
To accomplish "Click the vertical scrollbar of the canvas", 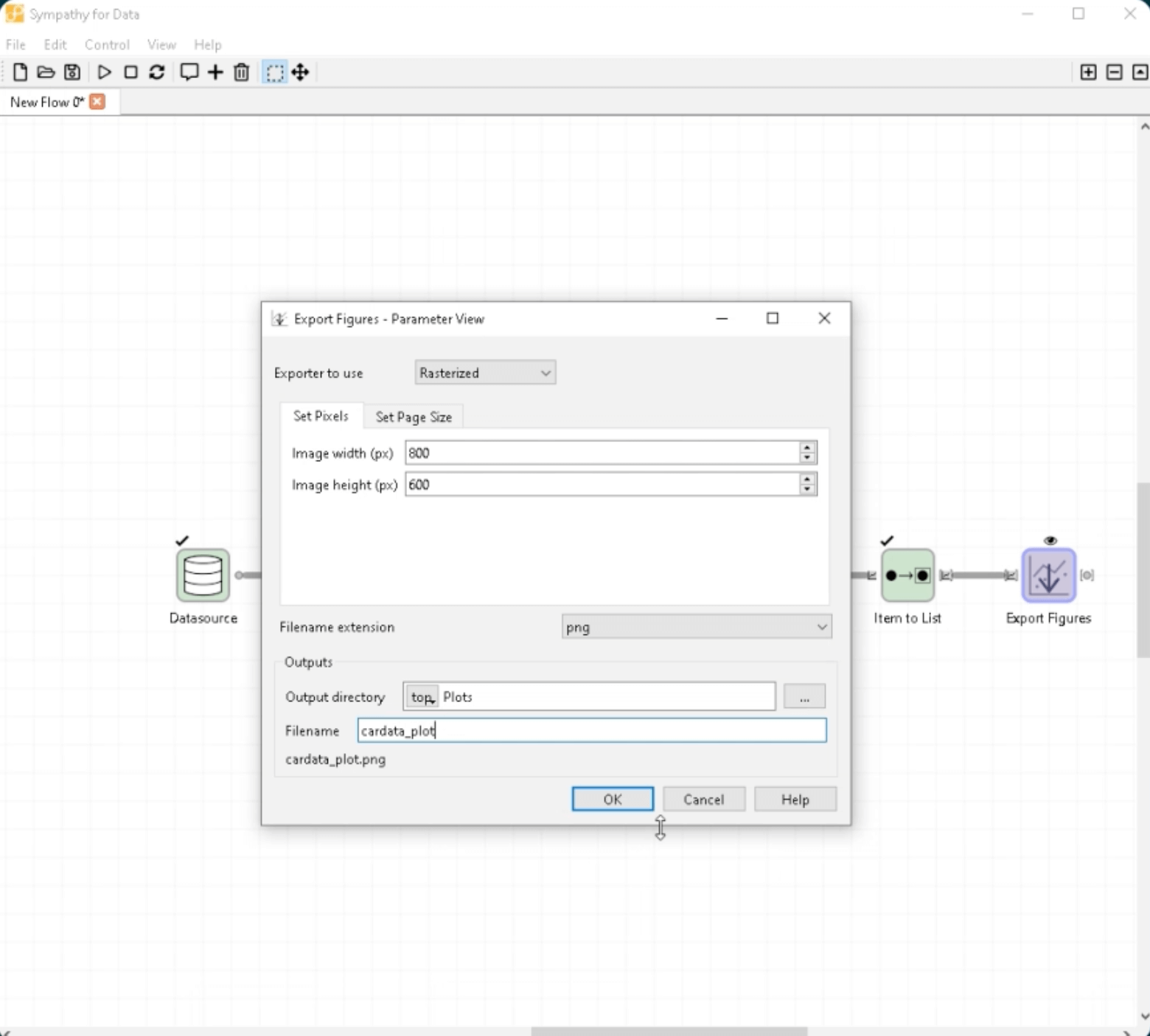I will tap(1143, 570).
